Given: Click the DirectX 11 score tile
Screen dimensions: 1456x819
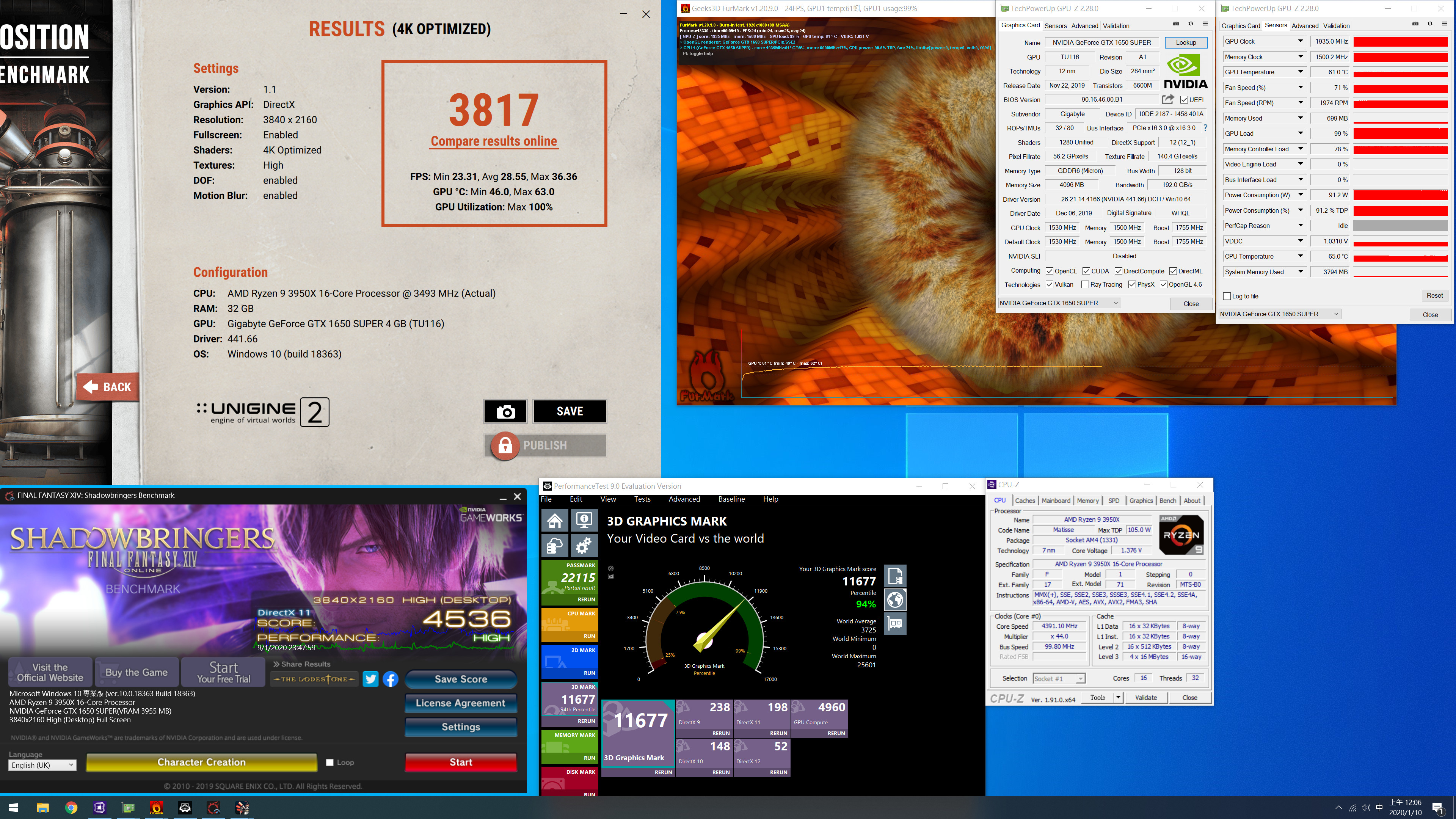Looking at the screenshot, I should [x=762, y=719].
